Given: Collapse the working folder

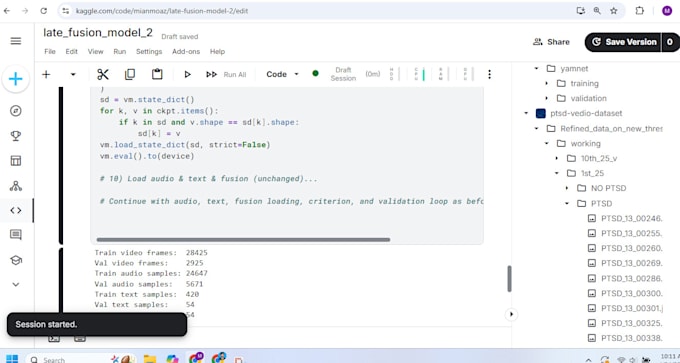Looking at the screenshot, I should 546,144.
